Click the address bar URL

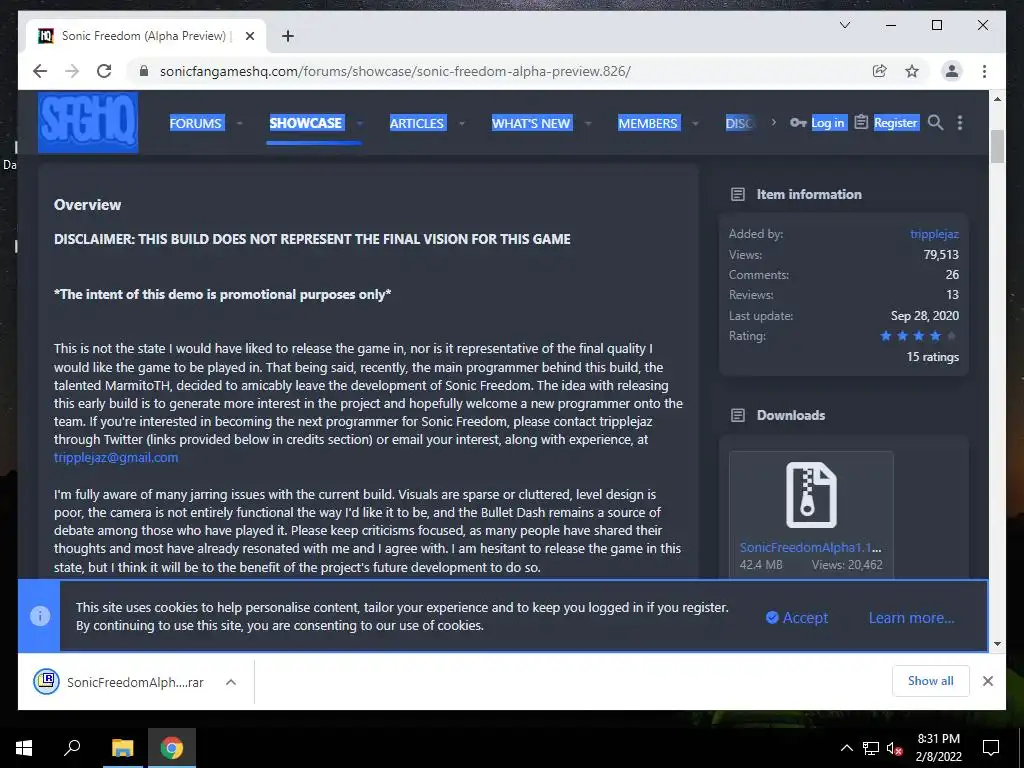tap(395, 71)
